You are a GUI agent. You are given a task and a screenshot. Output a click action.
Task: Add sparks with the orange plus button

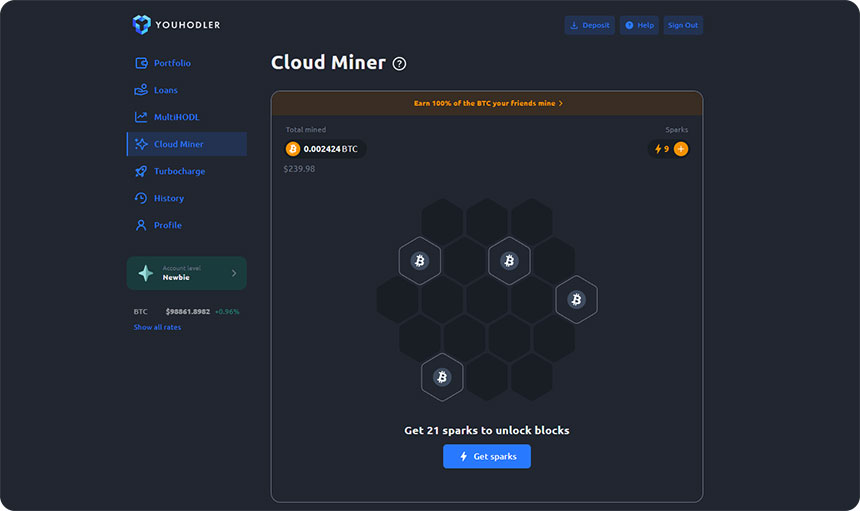681,149
